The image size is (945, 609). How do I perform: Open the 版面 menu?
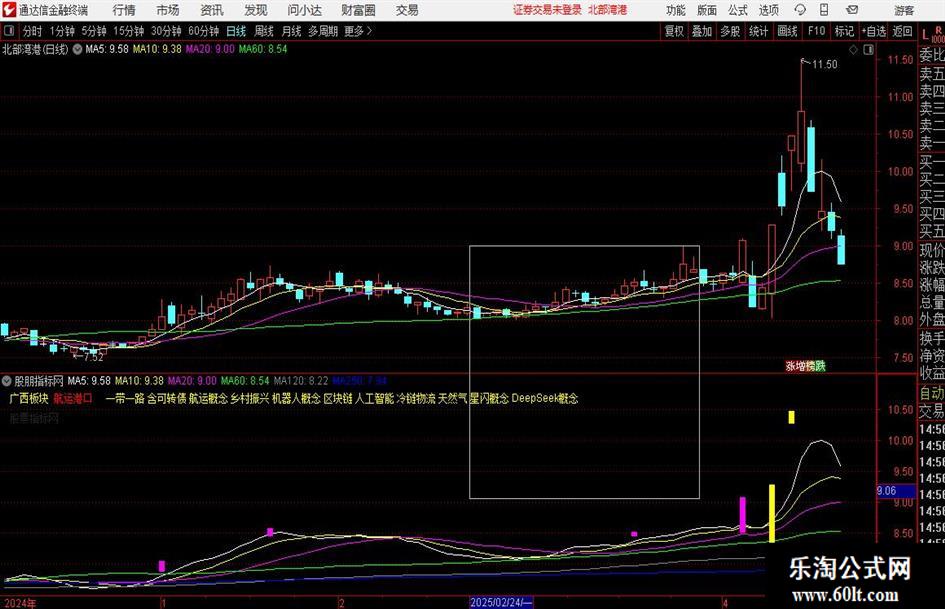point(706,10)
